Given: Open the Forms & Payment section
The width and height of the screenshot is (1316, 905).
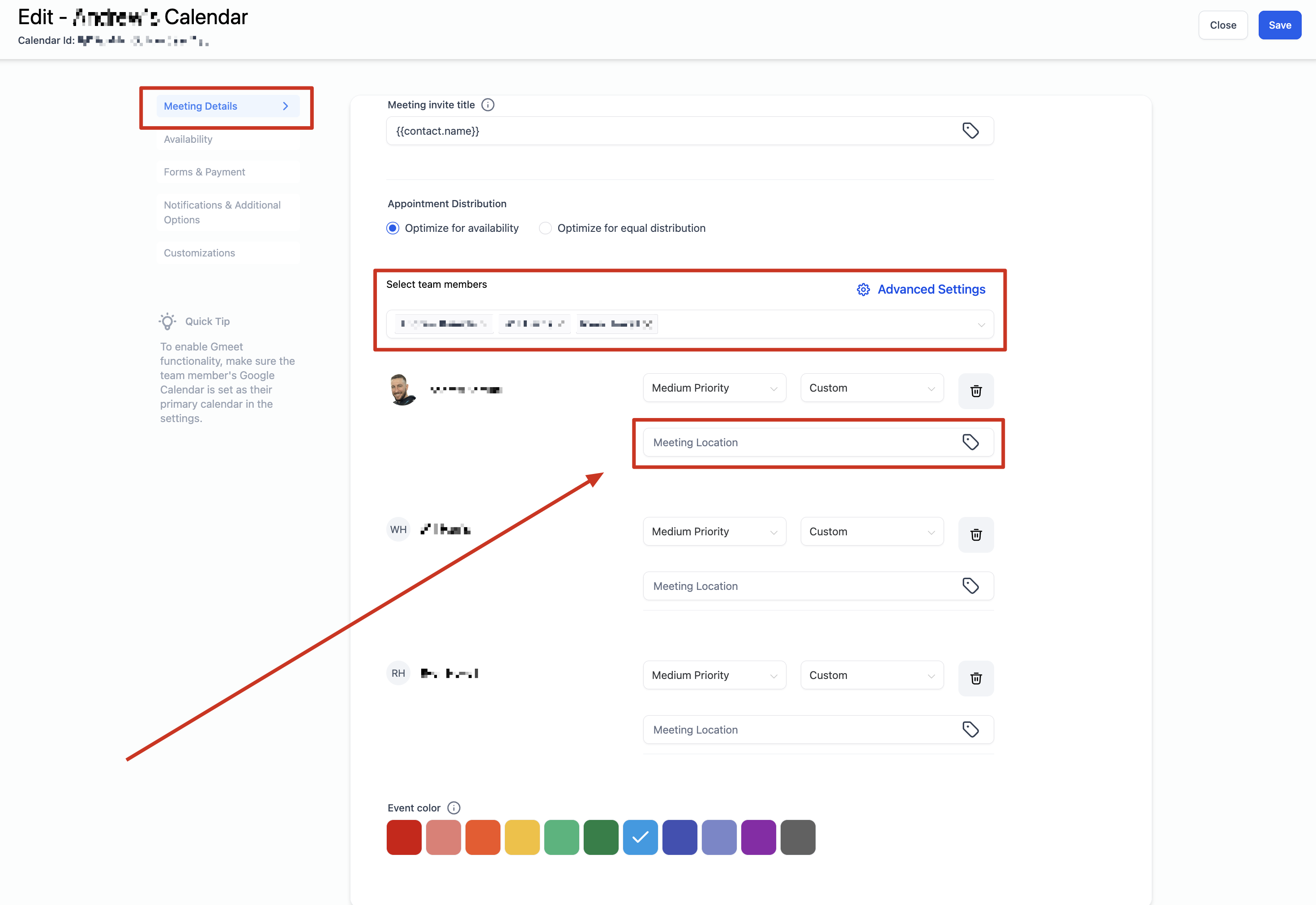Looking at the screenshot, I should pos(205,172).
